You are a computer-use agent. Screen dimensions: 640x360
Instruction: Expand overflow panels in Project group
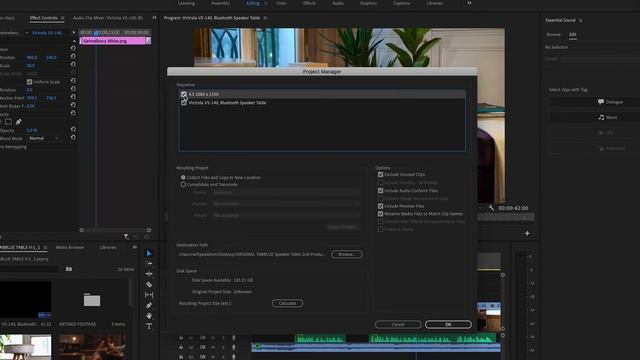pos(135,247)
